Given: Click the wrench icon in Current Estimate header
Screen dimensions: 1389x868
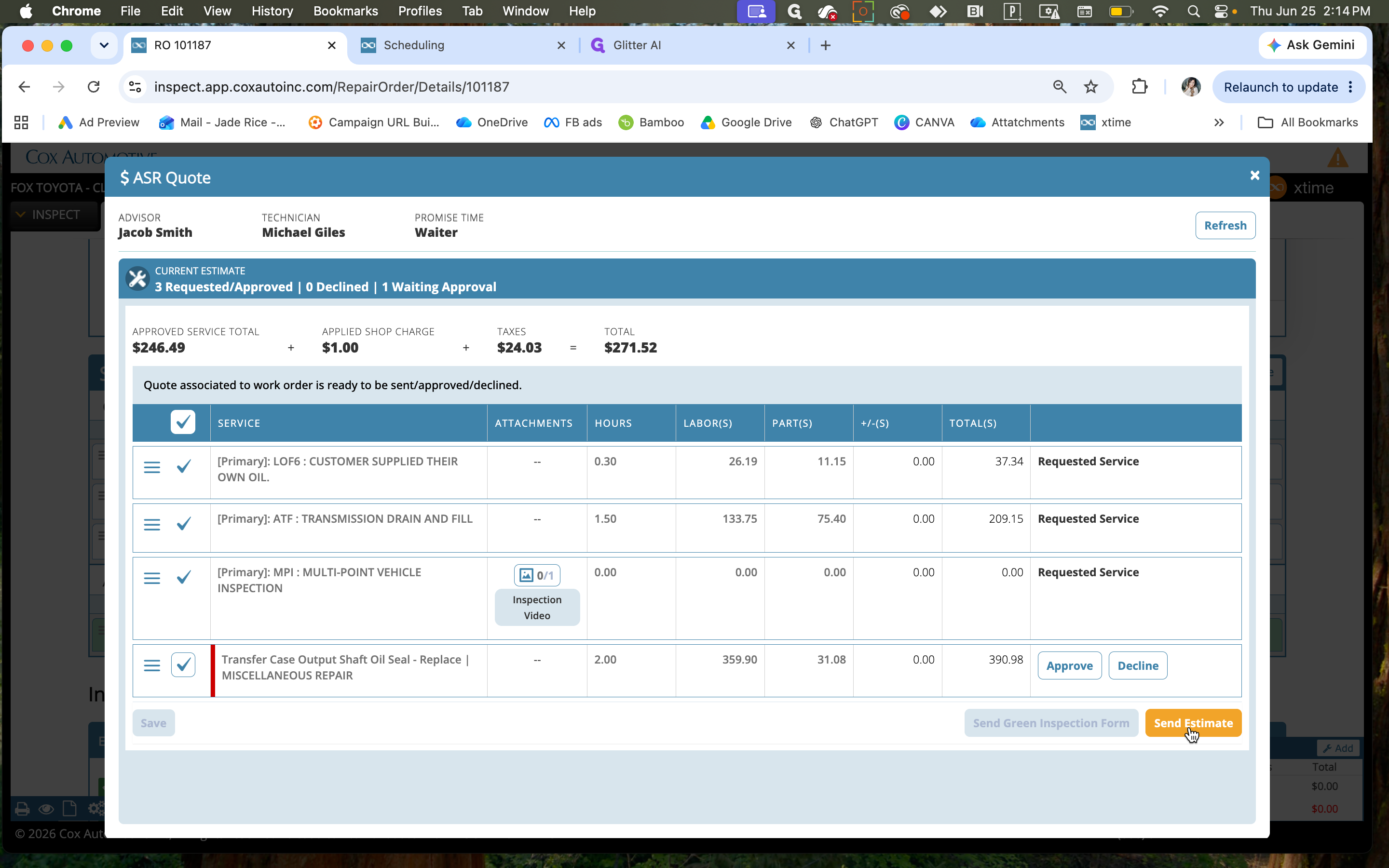Looking at the screenshot, I should pyautogui.click(x=138, y=279).
